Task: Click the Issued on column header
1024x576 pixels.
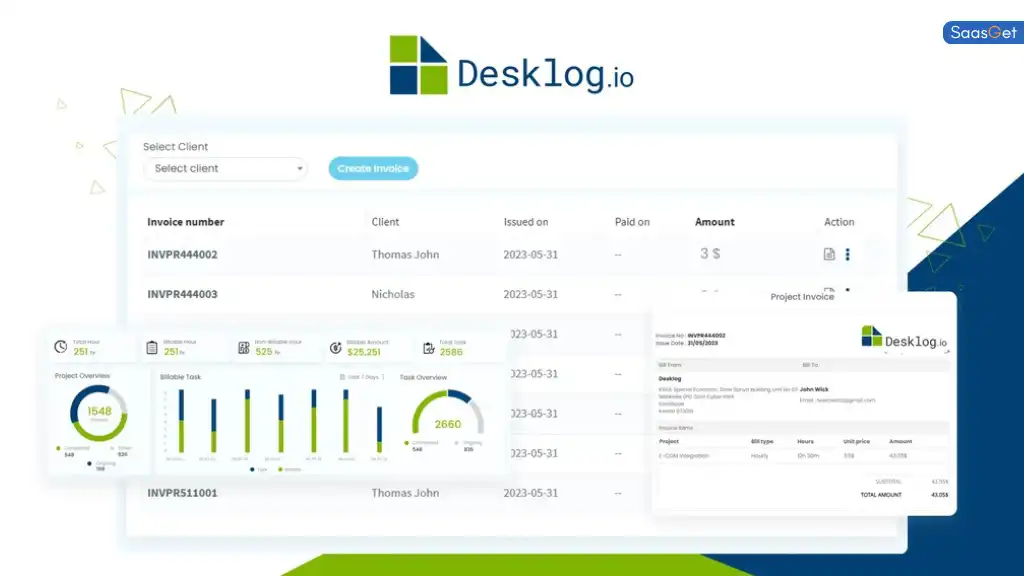Action: pyautogui.click(x=526, y=222)
